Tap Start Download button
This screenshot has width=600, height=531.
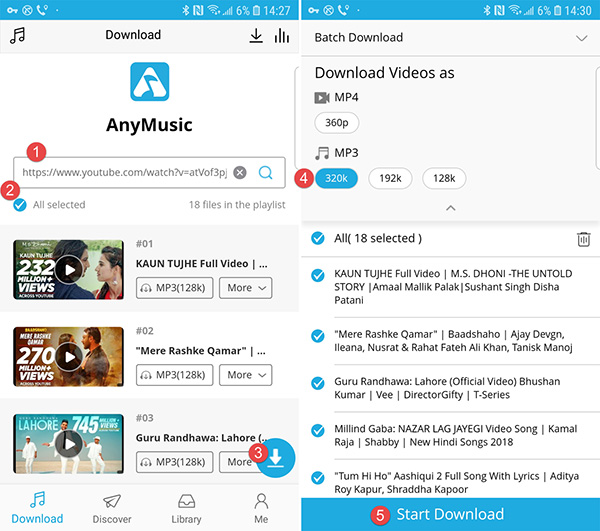click(450, 514)
